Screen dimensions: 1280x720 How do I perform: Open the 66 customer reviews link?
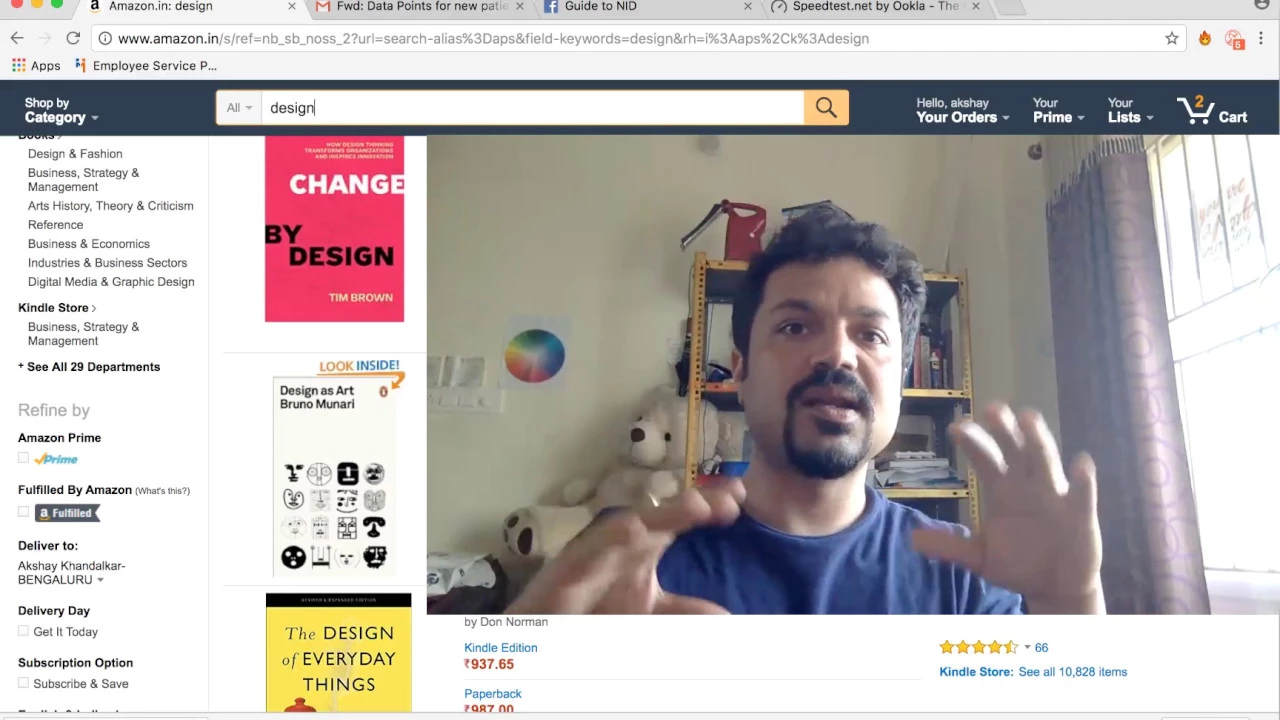pyautogui.click(x=1041, y=648)
